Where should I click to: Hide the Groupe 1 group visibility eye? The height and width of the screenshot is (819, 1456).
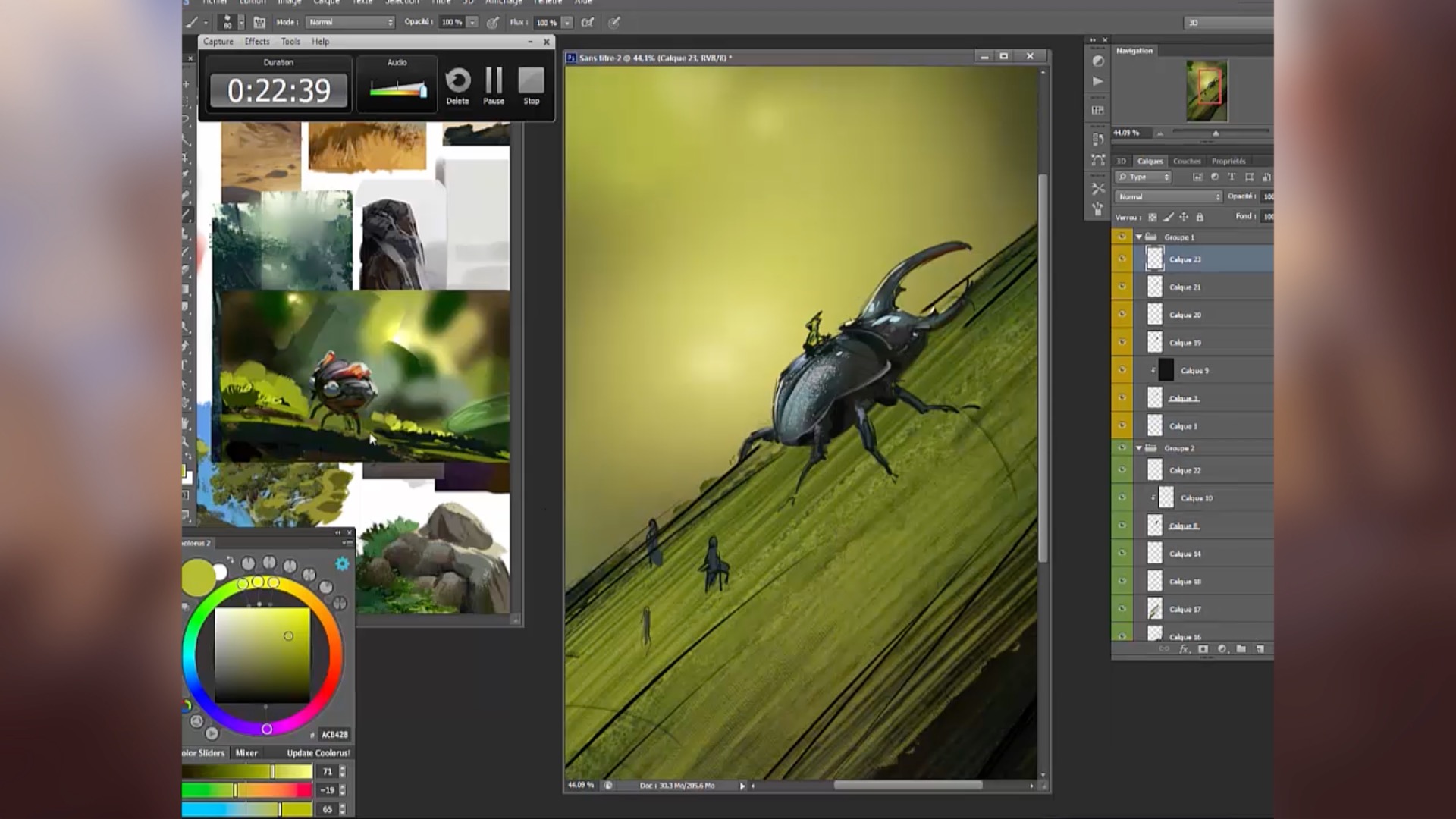(x=1122, y=237)
